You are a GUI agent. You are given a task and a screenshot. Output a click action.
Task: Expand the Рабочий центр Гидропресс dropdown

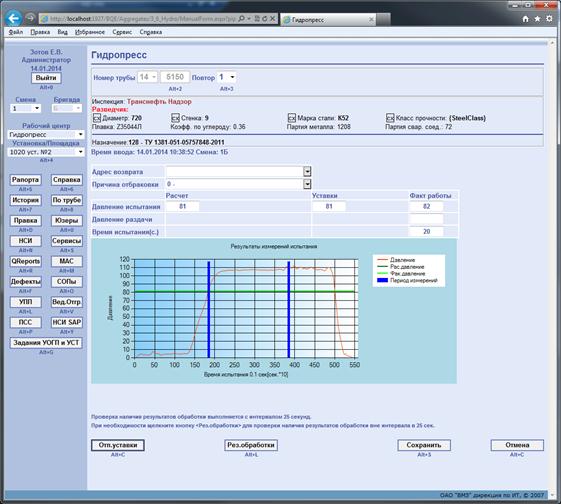46,134
